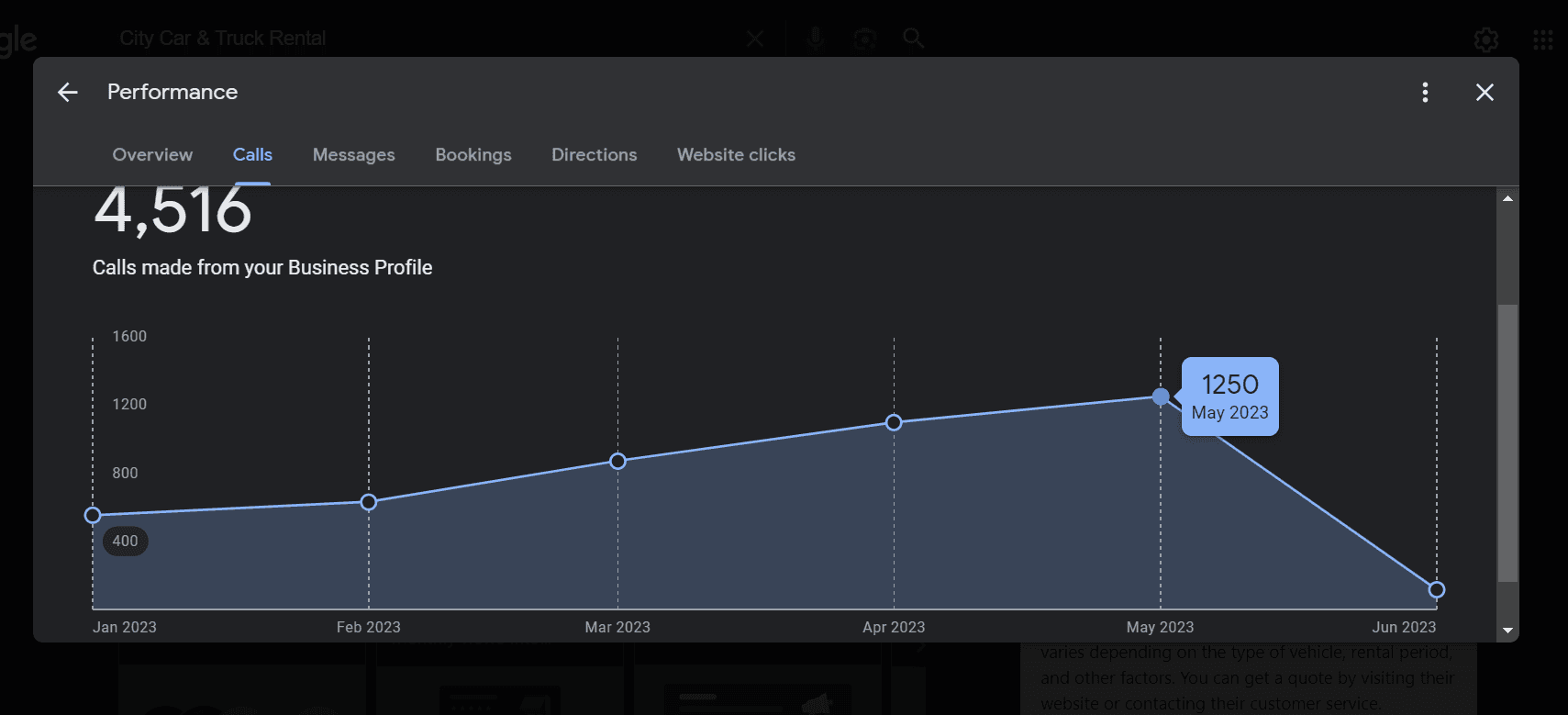Viewport: 1568px width, 715px height.
Task: Open the Directions tab
Action: coord(595,155)
